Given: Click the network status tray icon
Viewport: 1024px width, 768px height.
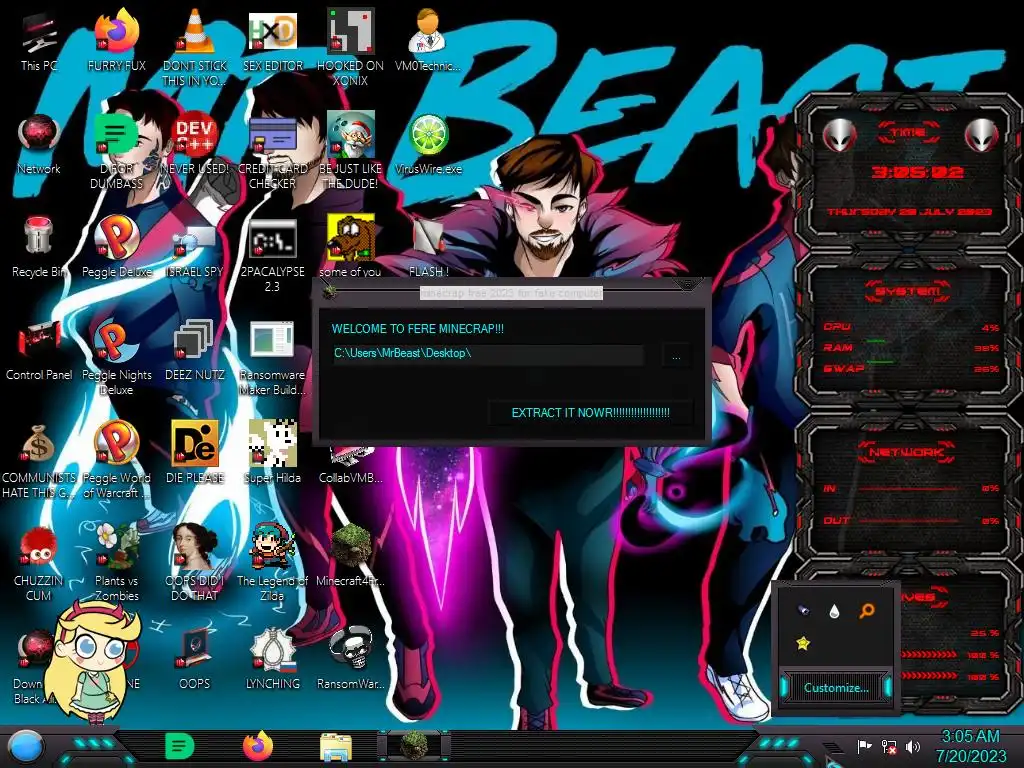Looking at the screenshot, I should coord(889,746).
